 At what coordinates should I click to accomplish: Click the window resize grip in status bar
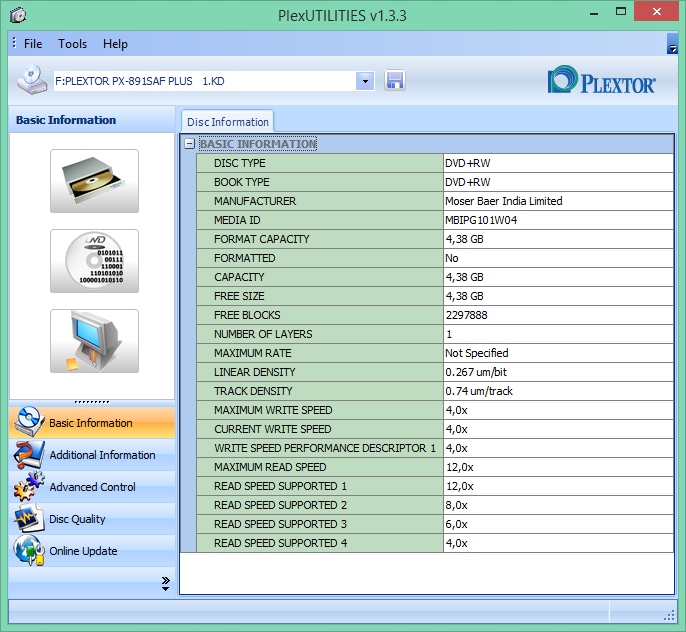tap(669, 616)
